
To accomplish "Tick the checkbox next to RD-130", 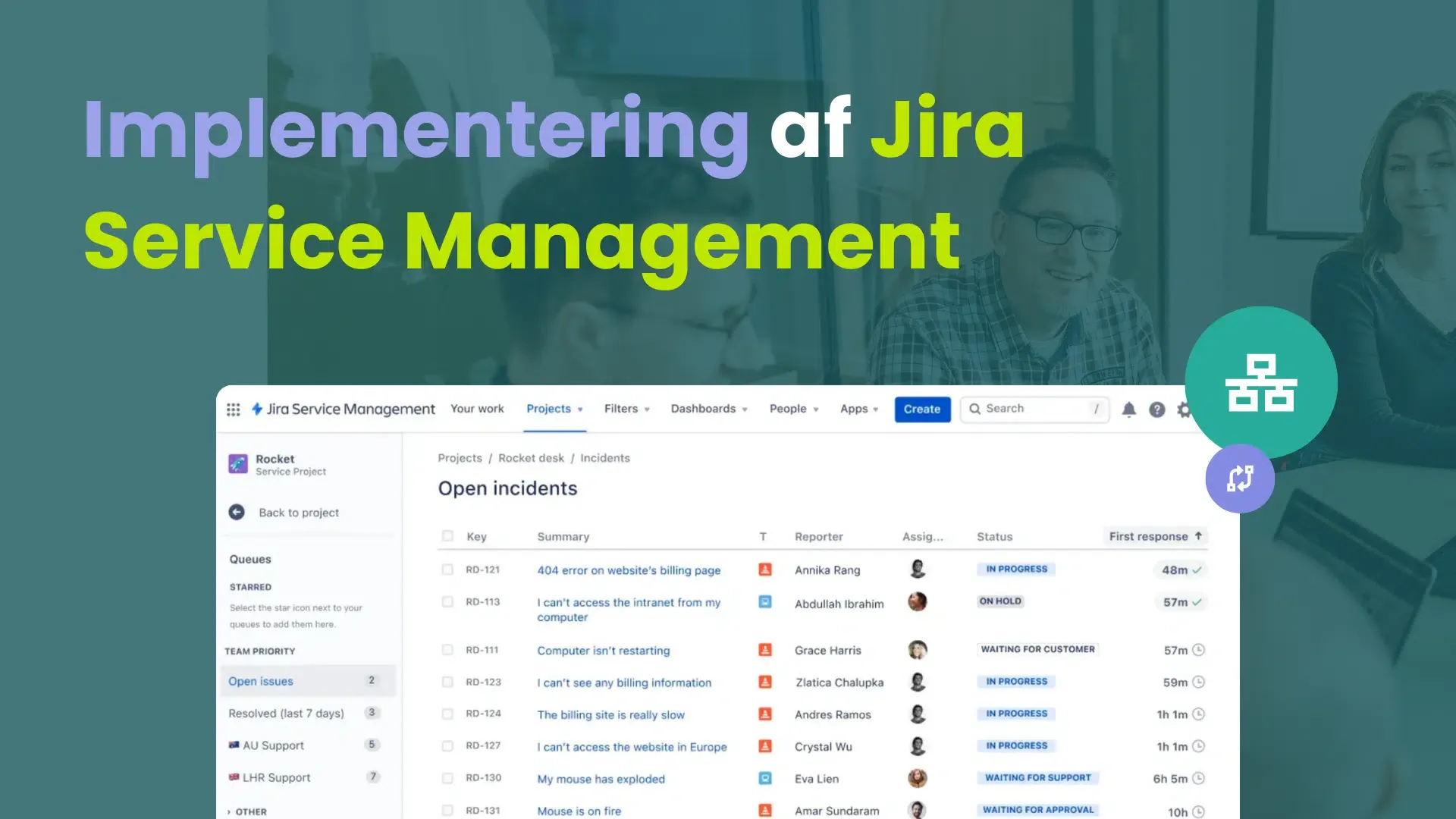I will 447,778.
